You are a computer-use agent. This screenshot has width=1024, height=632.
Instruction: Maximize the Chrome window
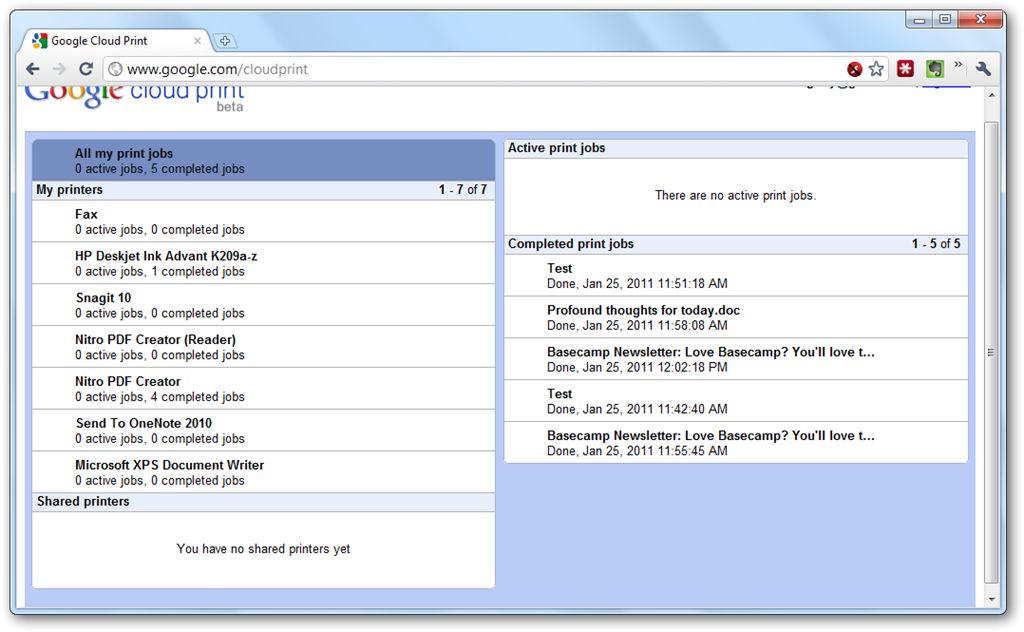click(945, 20)
